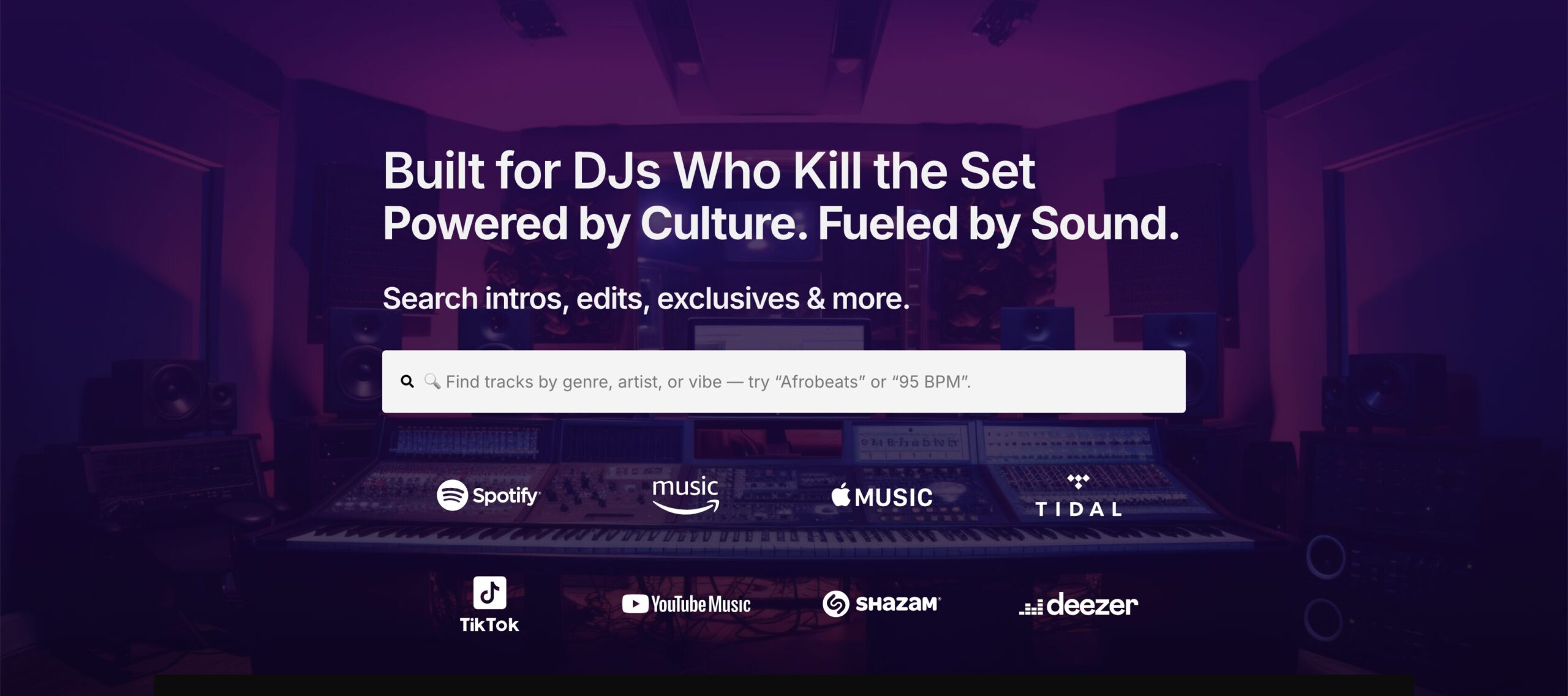This screenshot has width=1568, height=696.
Task: Click the Amazon Music smile logo
Action: pos(686,507)
